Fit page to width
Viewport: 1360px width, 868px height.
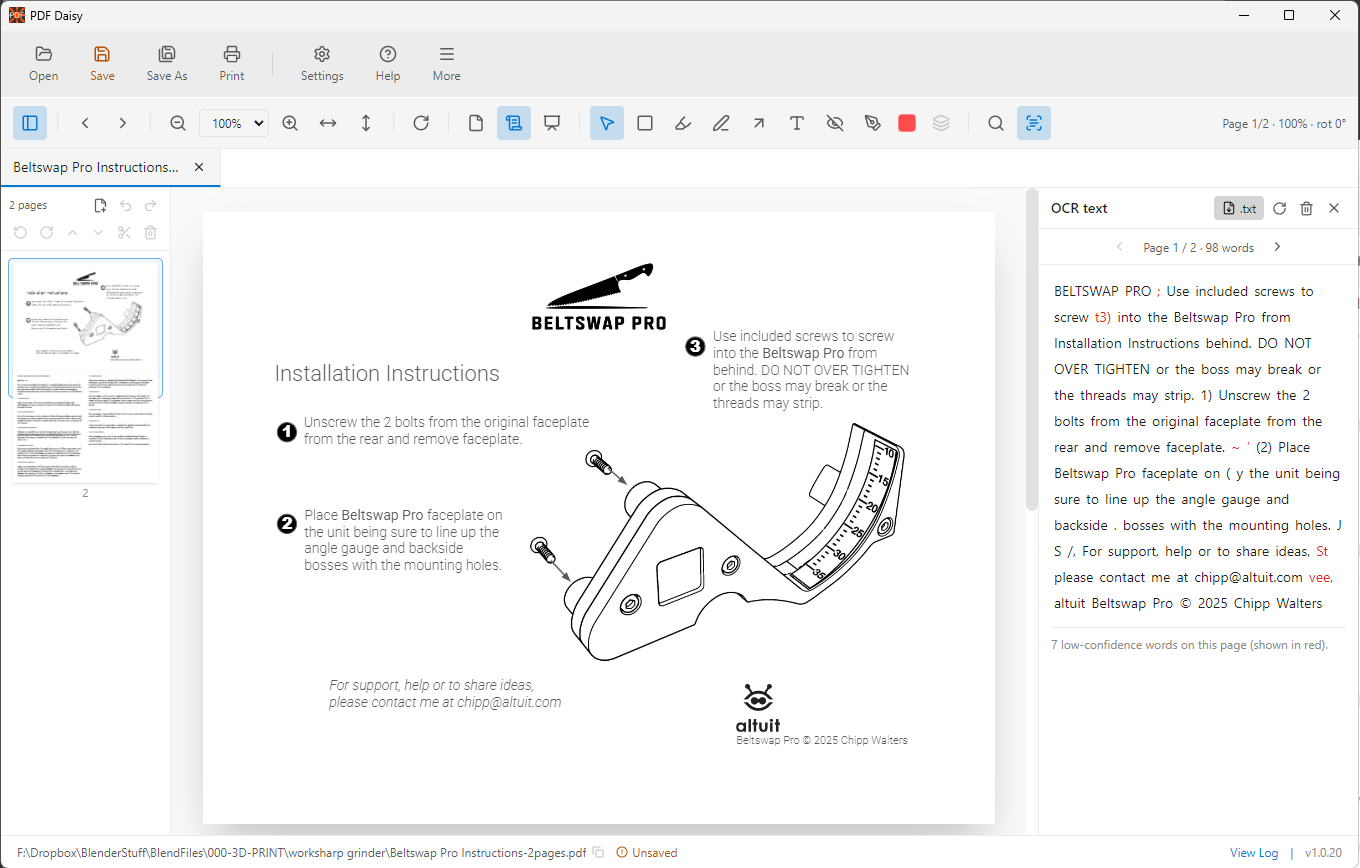coord(328,123)
